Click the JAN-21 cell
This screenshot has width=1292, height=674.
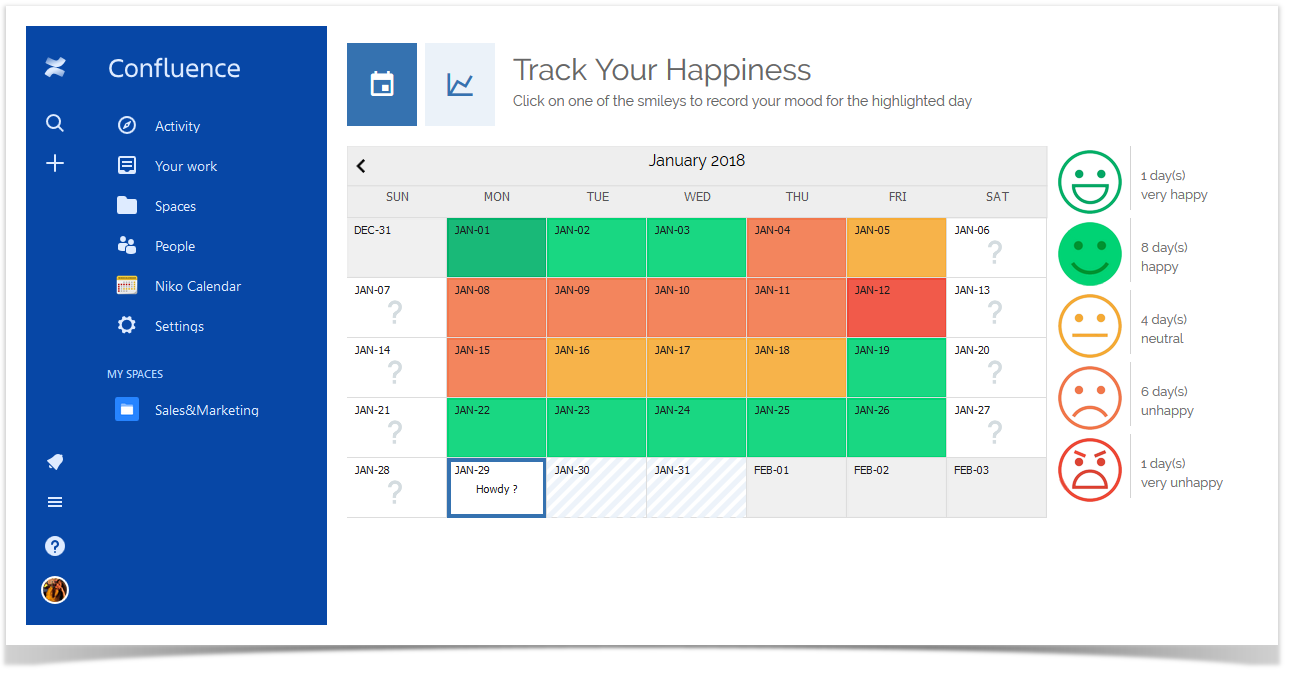pyautogui.click(x=397, y=428)
